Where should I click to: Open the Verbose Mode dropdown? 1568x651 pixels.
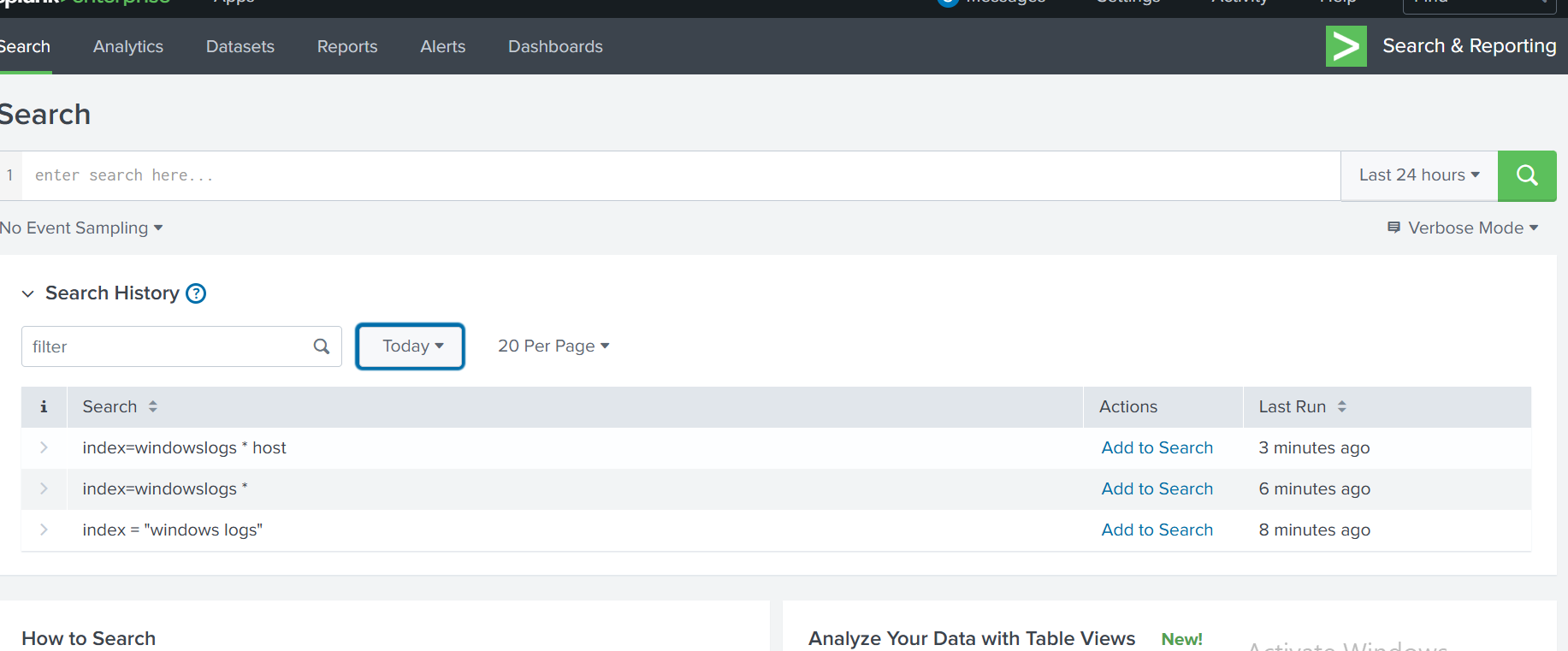point(1464,228)
